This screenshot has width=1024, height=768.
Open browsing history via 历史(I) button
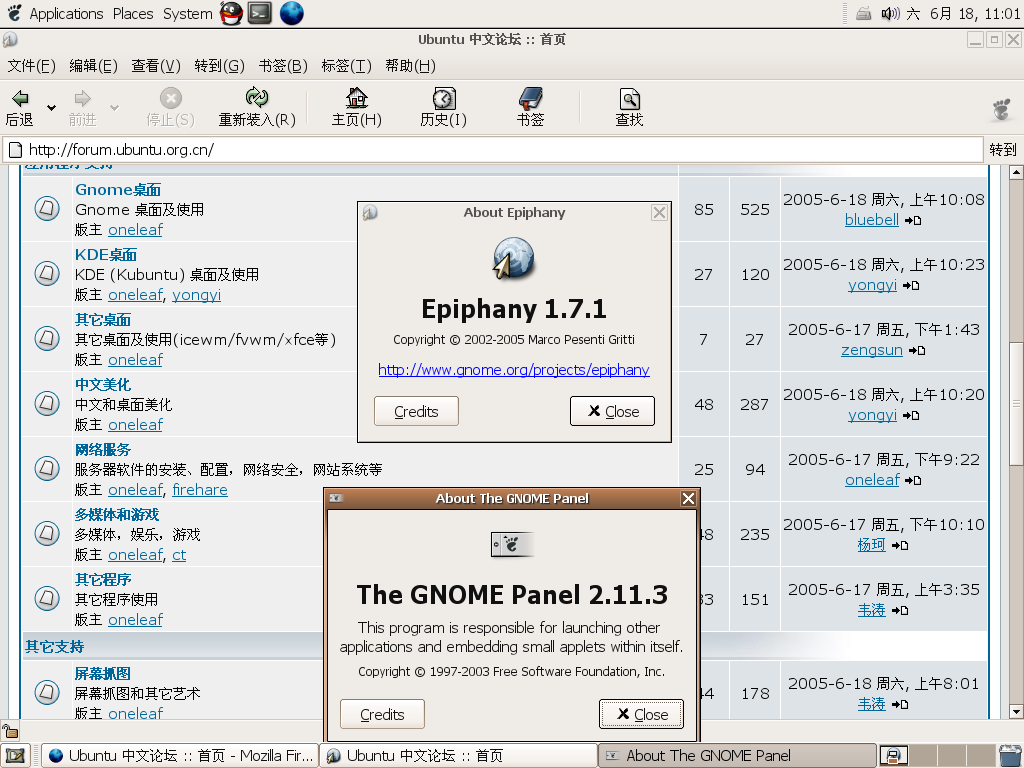443,108
